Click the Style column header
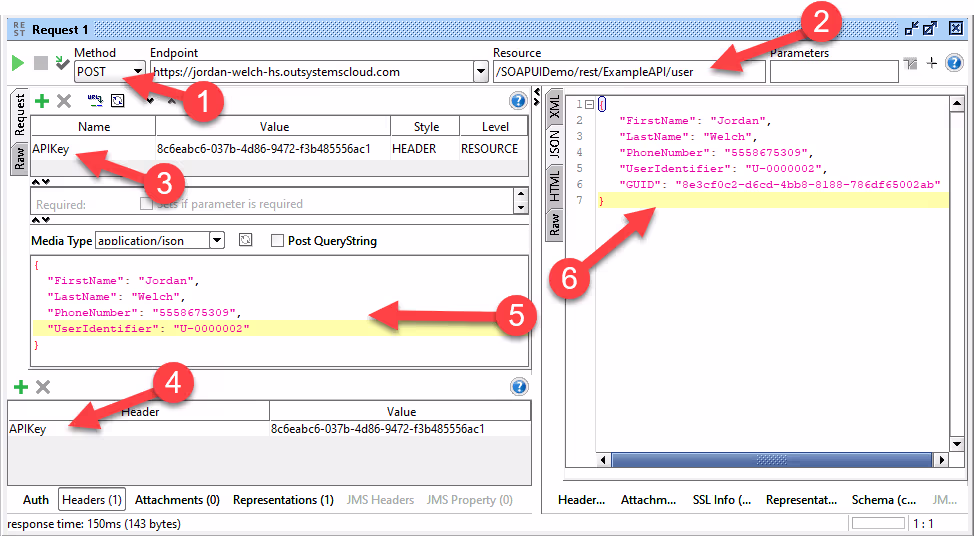Image resolution: width=974 pixels, height=536 pixels. coord(426,127)
